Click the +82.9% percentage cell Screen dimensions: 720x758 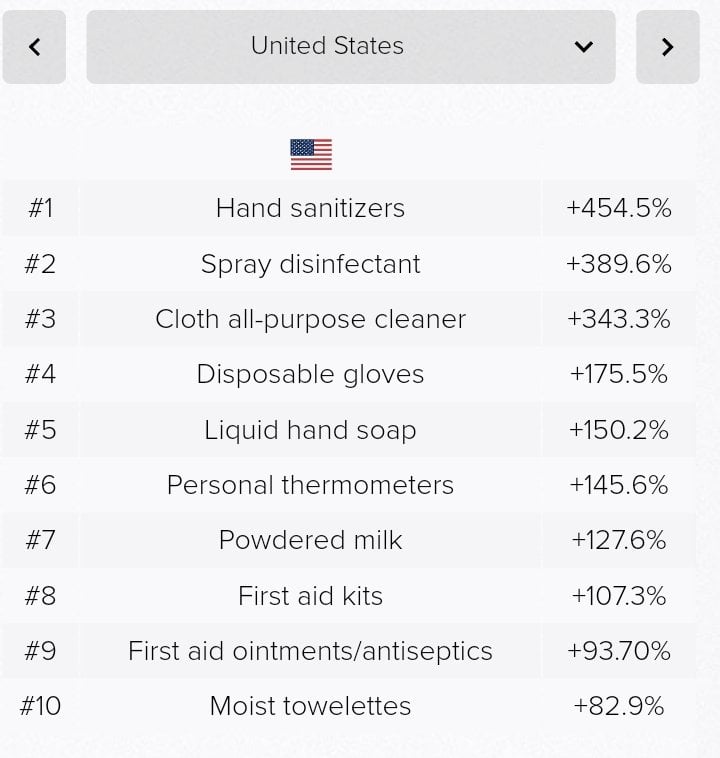pyautogui.click(x=618, y=706)
